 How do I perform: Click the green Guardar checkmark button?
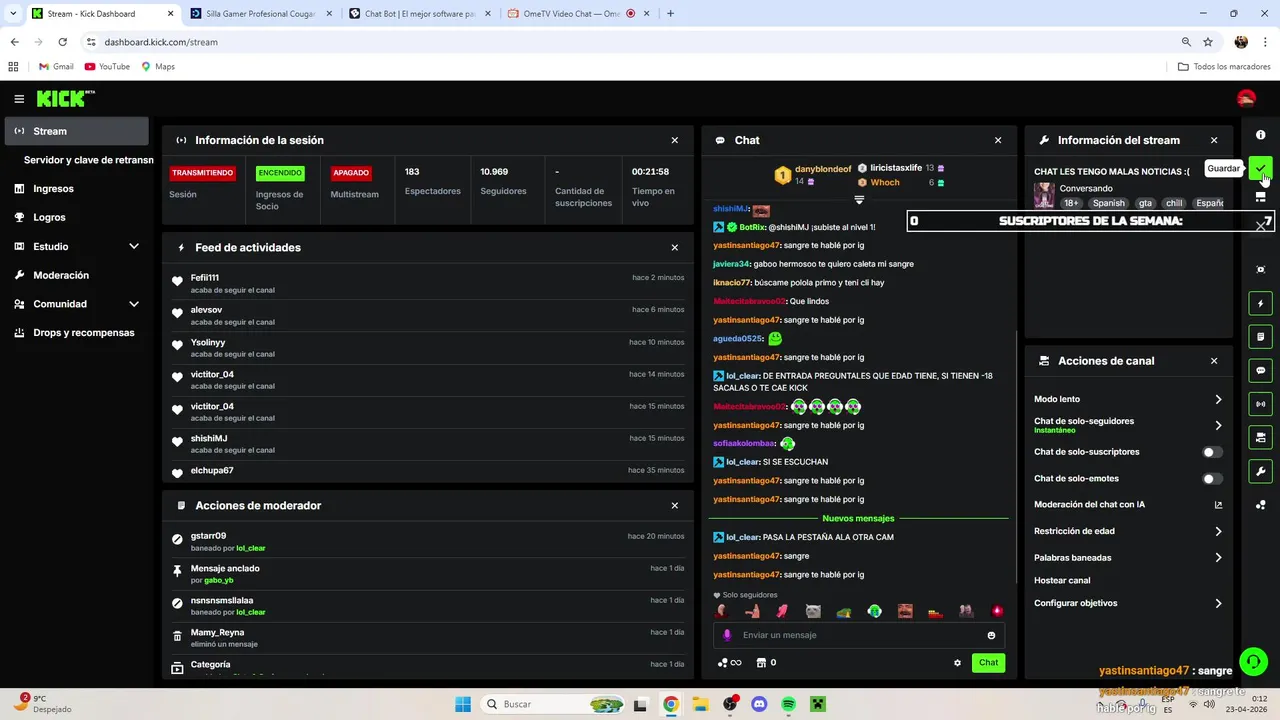click(x=1260, y=168)
